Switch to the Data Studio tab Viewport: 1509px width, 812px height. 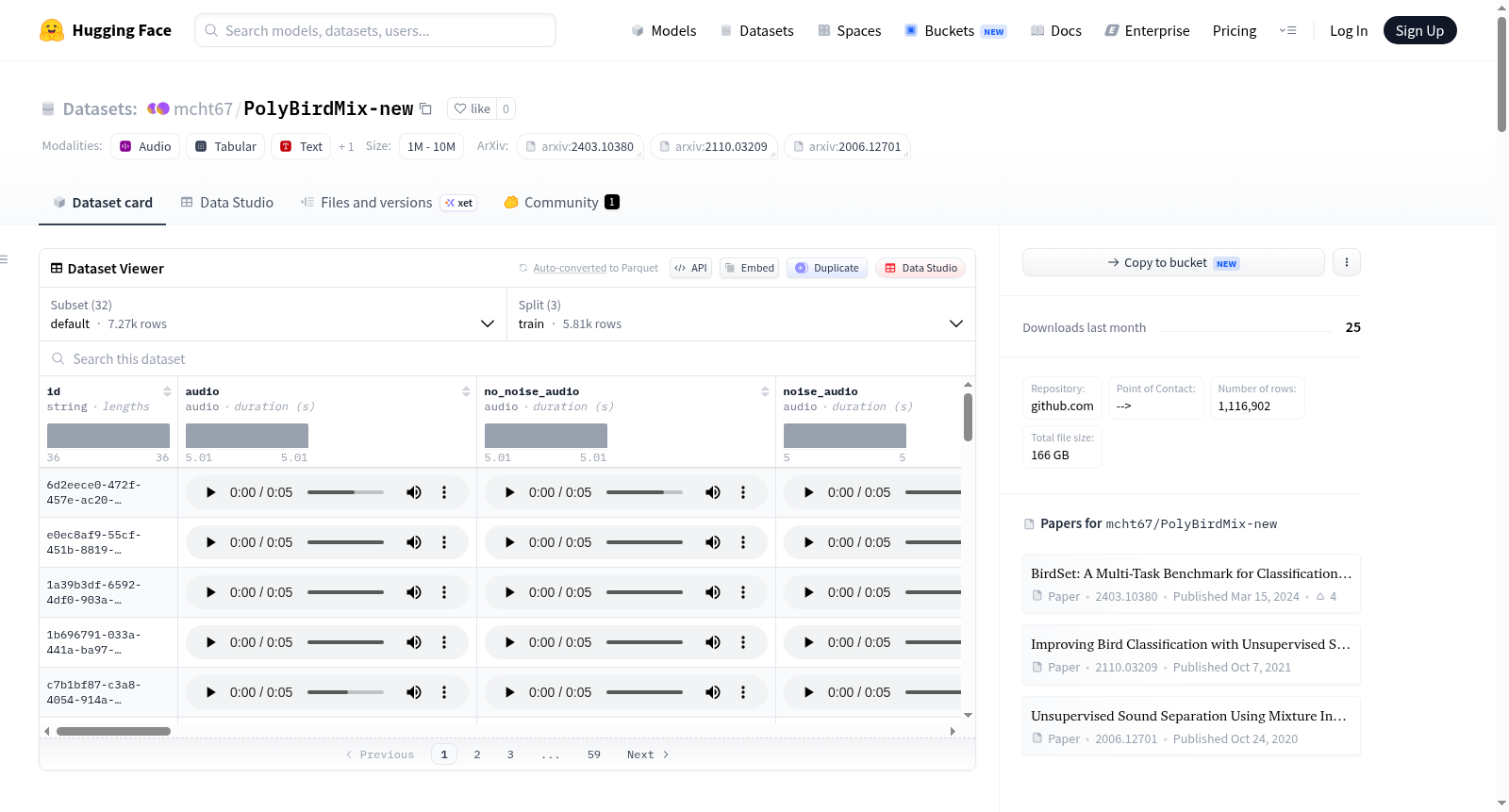coord(227,202)
